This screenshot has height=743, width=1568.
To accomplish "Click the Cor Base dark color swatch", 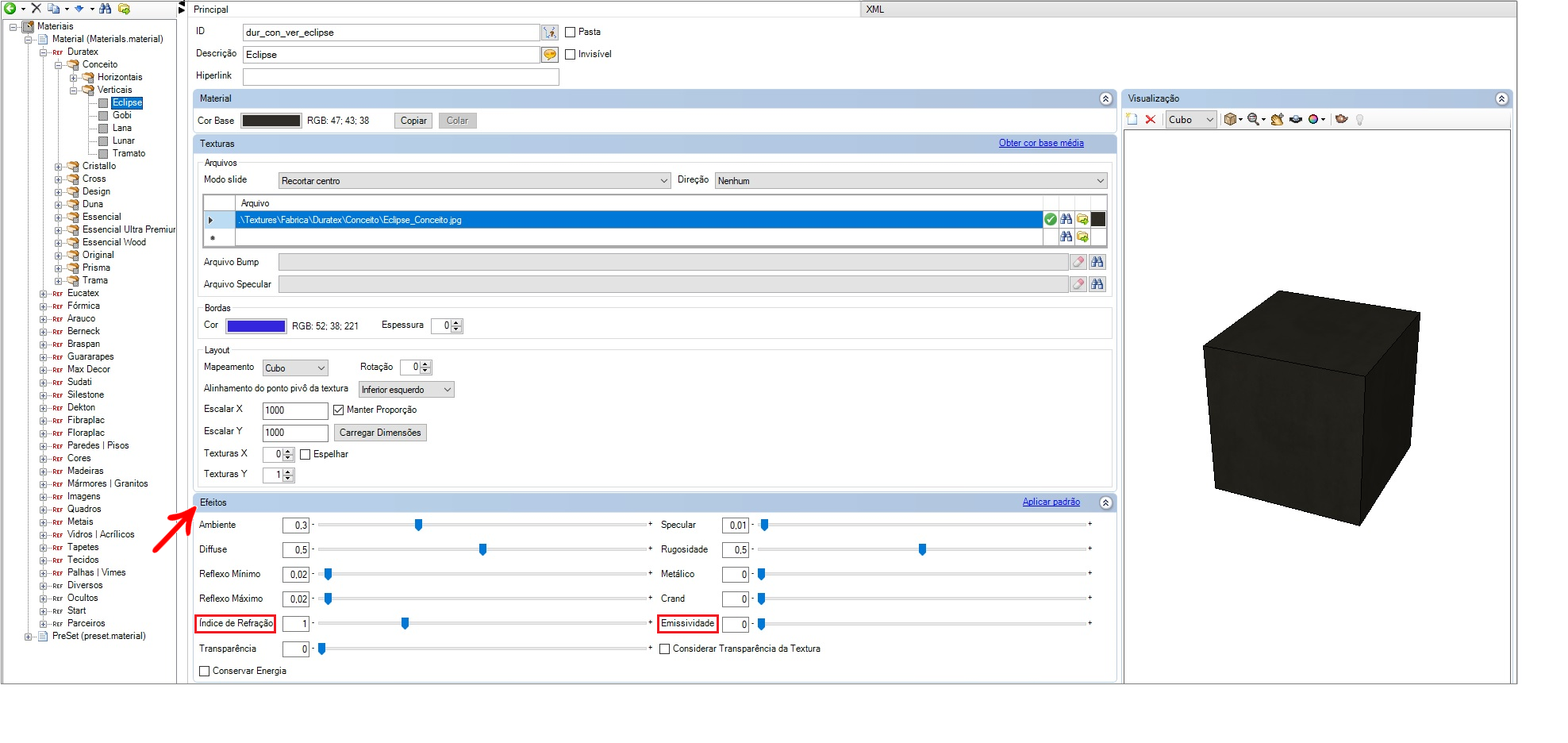I will 271,121.
